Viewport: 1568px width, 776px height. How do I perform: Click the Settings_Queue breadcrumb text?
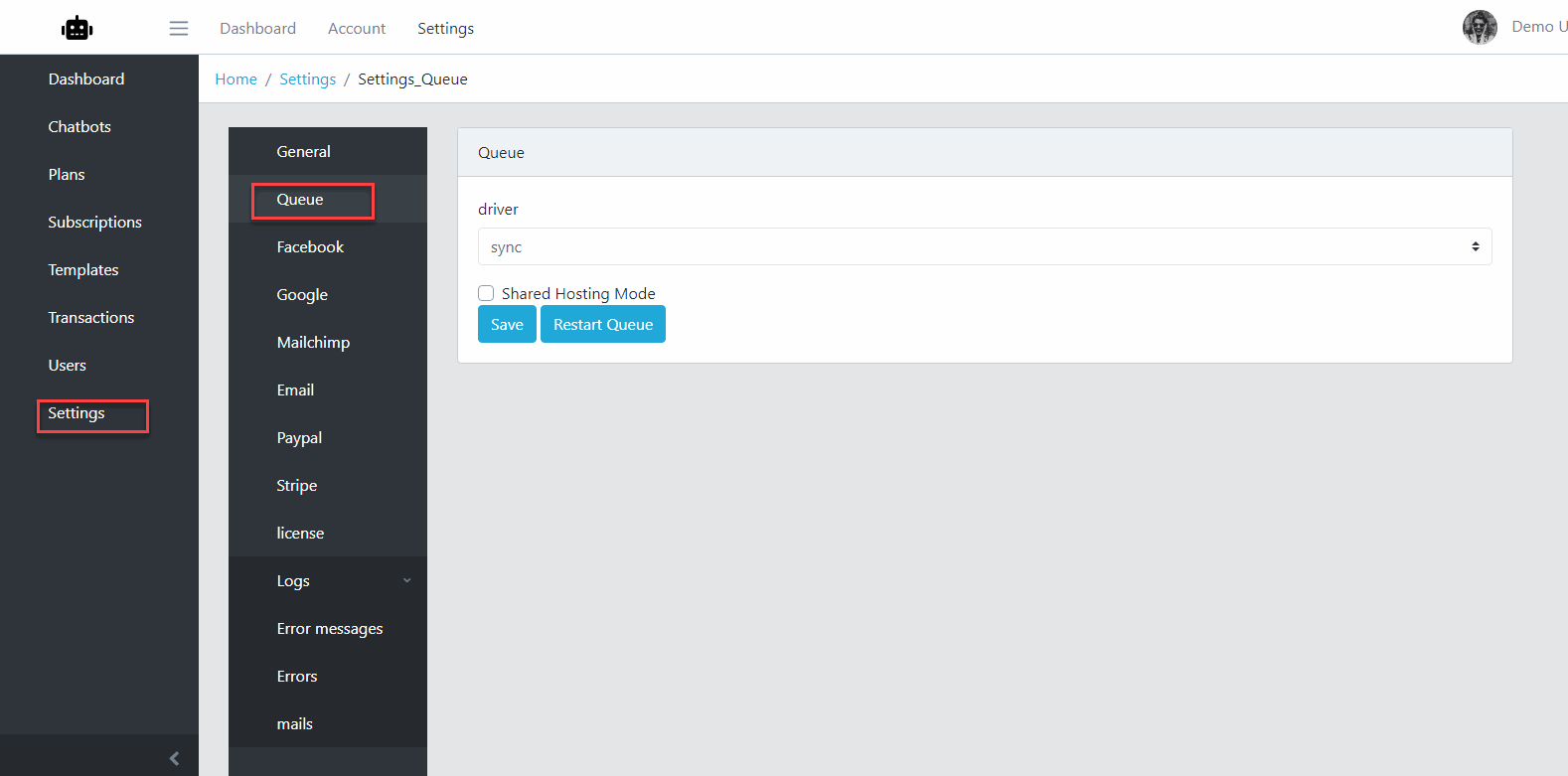[x=412, y=79]
